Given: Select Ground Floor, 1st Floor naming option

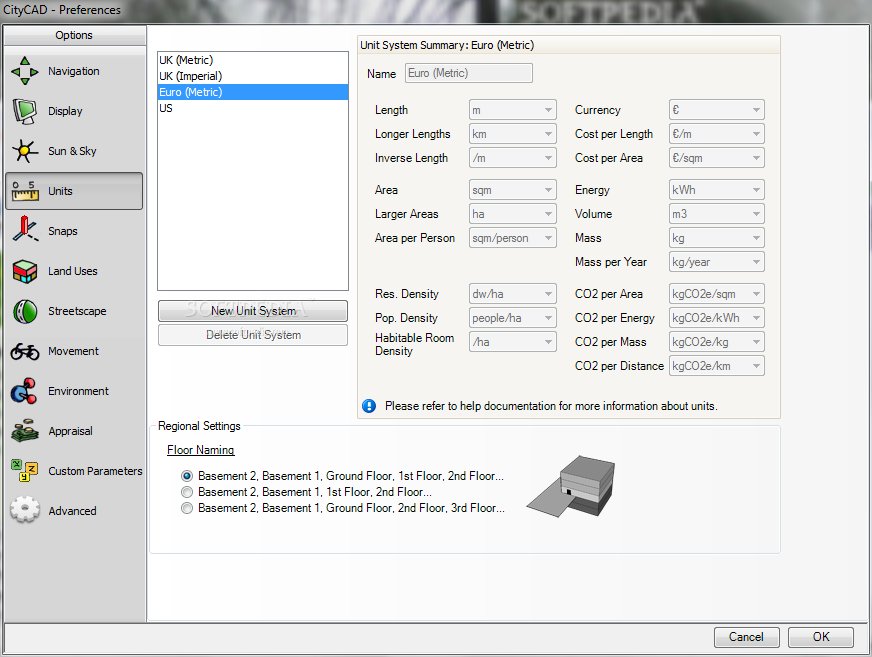Looking at the screenshot, I should tap(187, 476).
